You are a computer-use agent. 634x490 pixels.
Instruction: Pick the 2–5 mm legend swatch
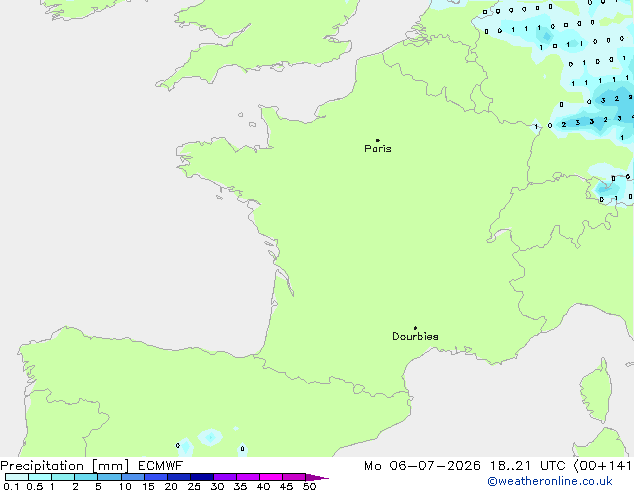tap(86, 477)
